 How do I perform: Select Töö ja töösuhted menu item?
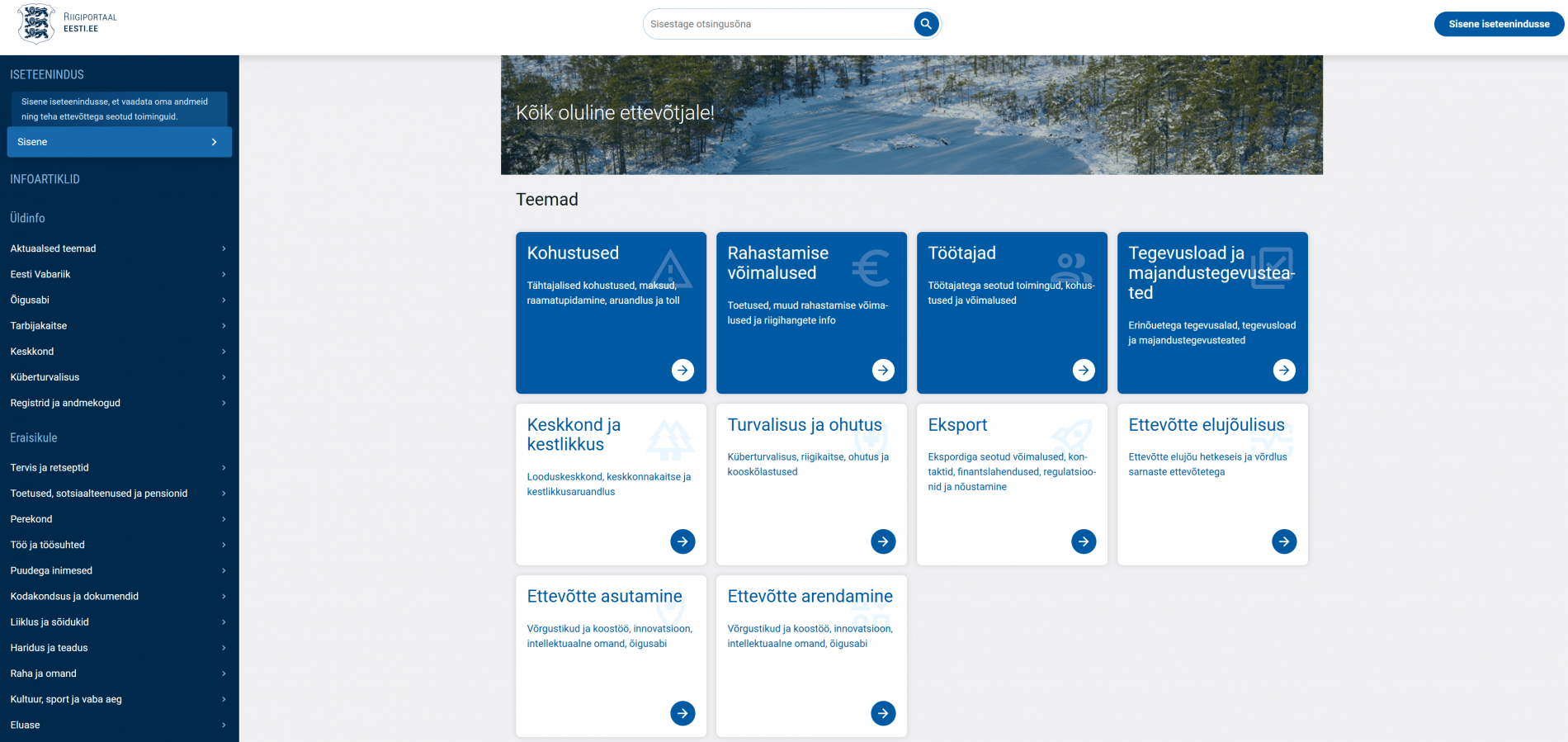coord(48,545)
